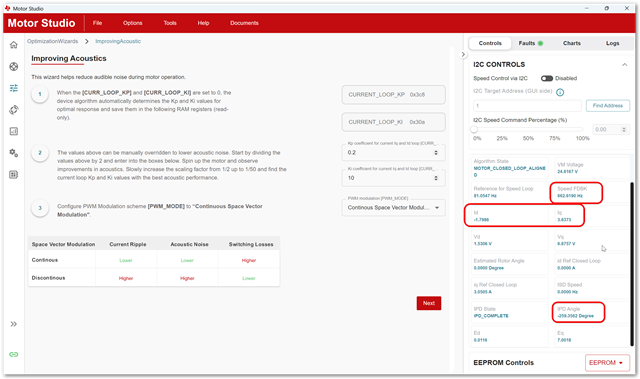Viewport: 640px width, 379px height.
Task: Click the Id value -1.7986
Action: pyautogui.click(x=481, y=220)
